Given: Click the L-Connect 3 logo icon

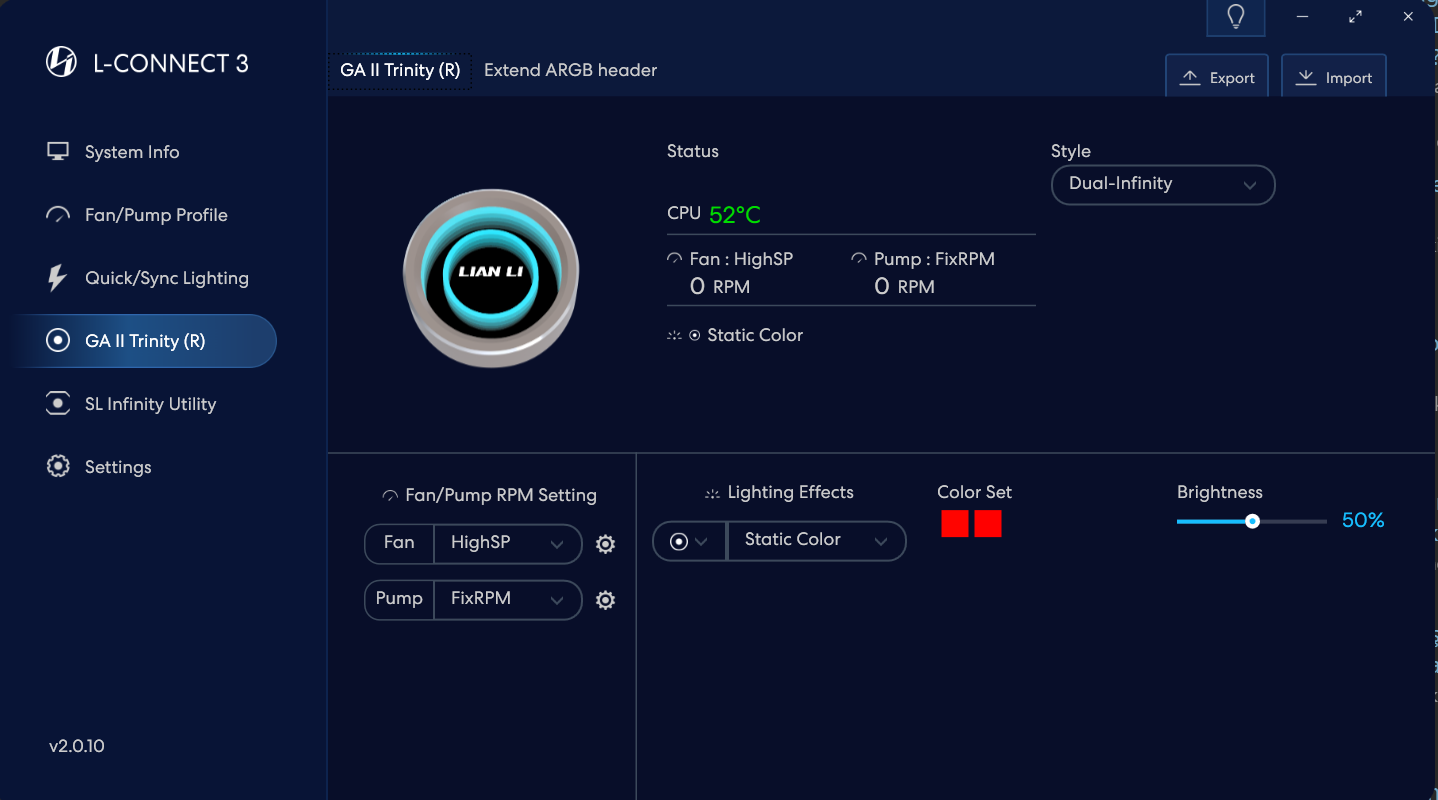Looking at the screenshot, I should 62,63.
